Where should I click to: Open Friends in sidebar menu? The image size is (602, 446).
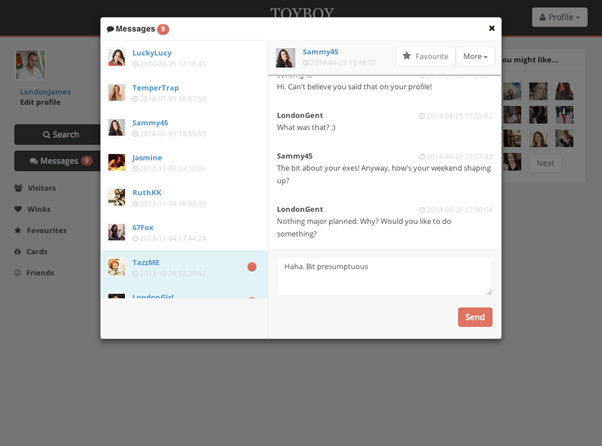40,273
